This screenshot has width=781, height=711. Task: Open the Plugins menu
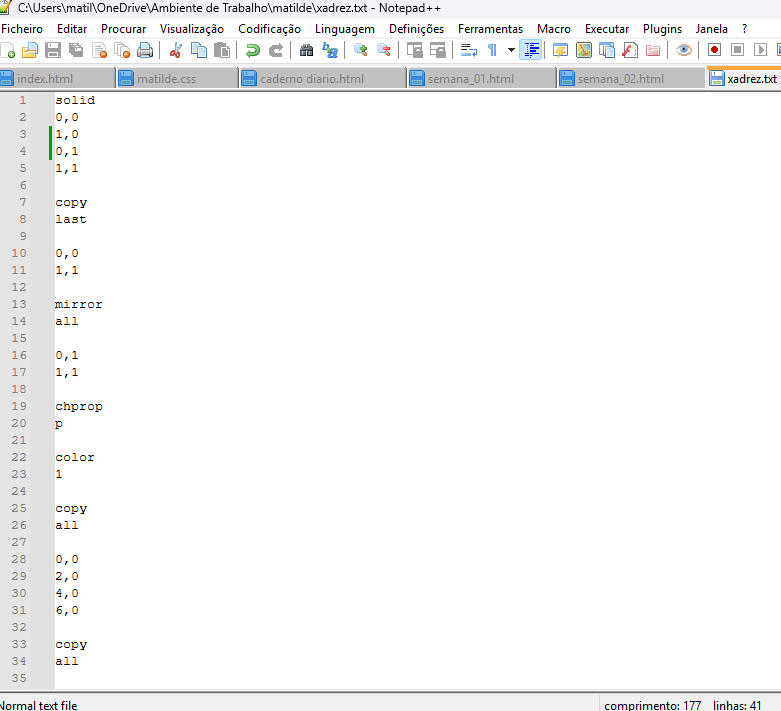coord(662,29)
